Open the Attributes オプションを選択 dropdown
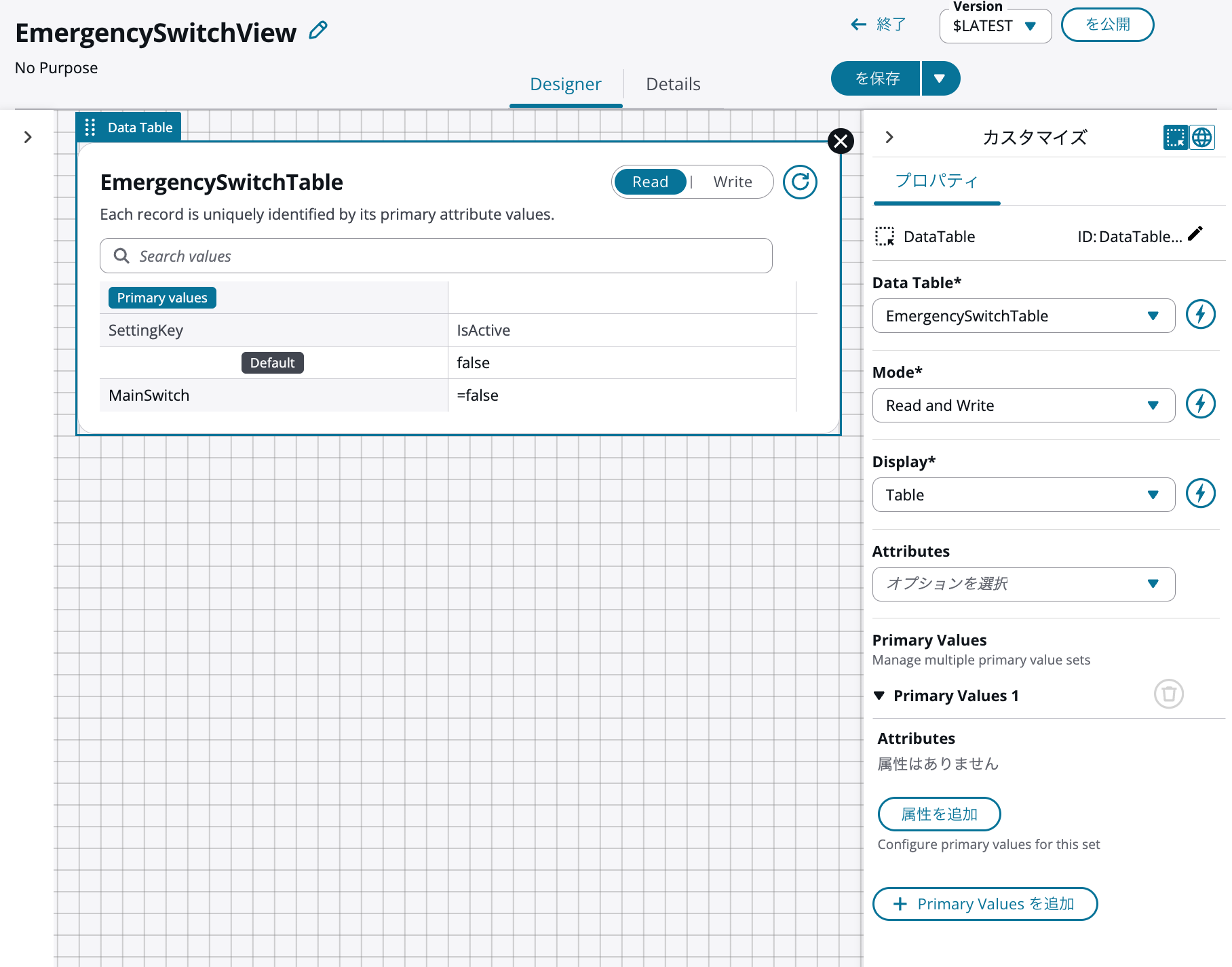 pyautogui.click(x=1023, y=584)
